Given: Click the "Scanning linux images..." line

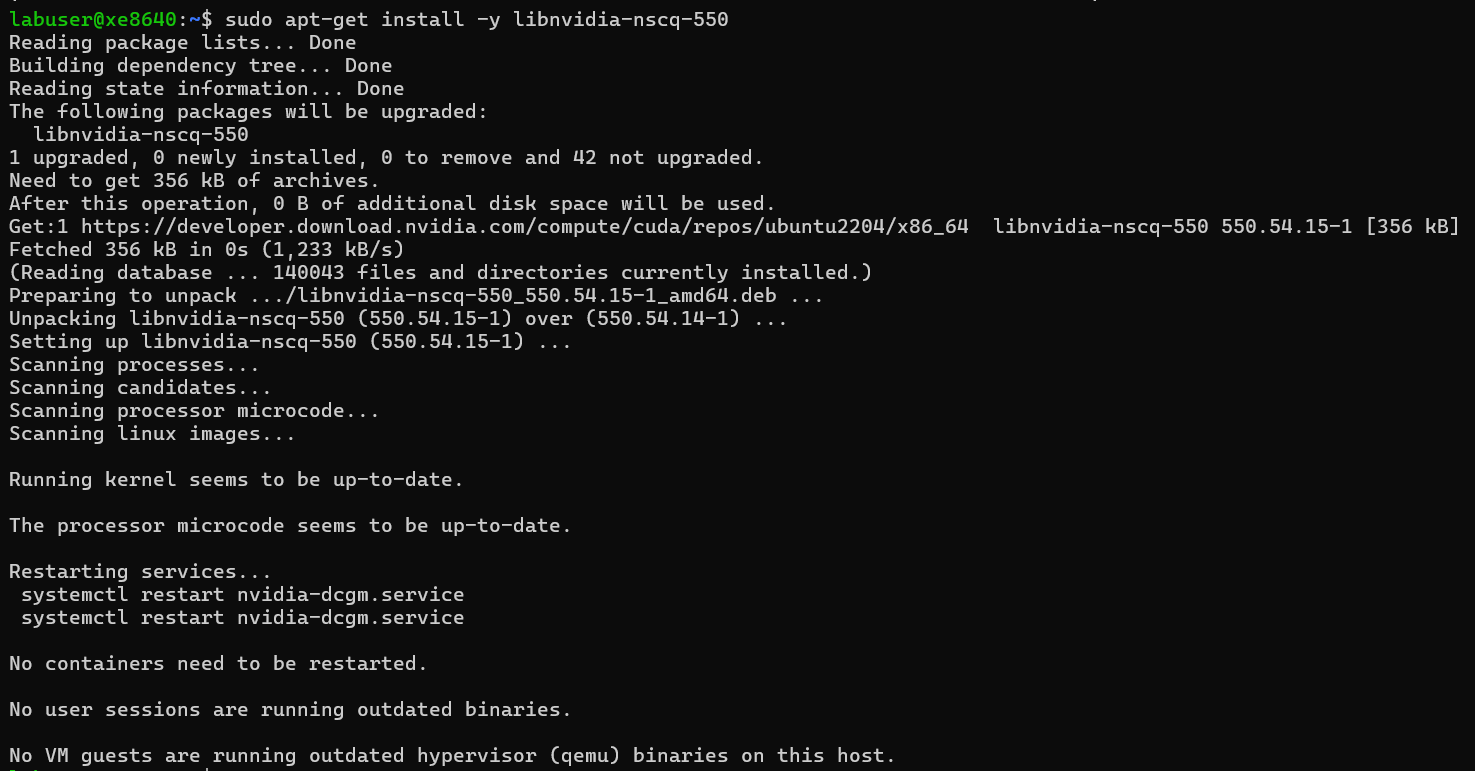Looking at the screenshot, I should pyautogui.click(x=152, y=434).
